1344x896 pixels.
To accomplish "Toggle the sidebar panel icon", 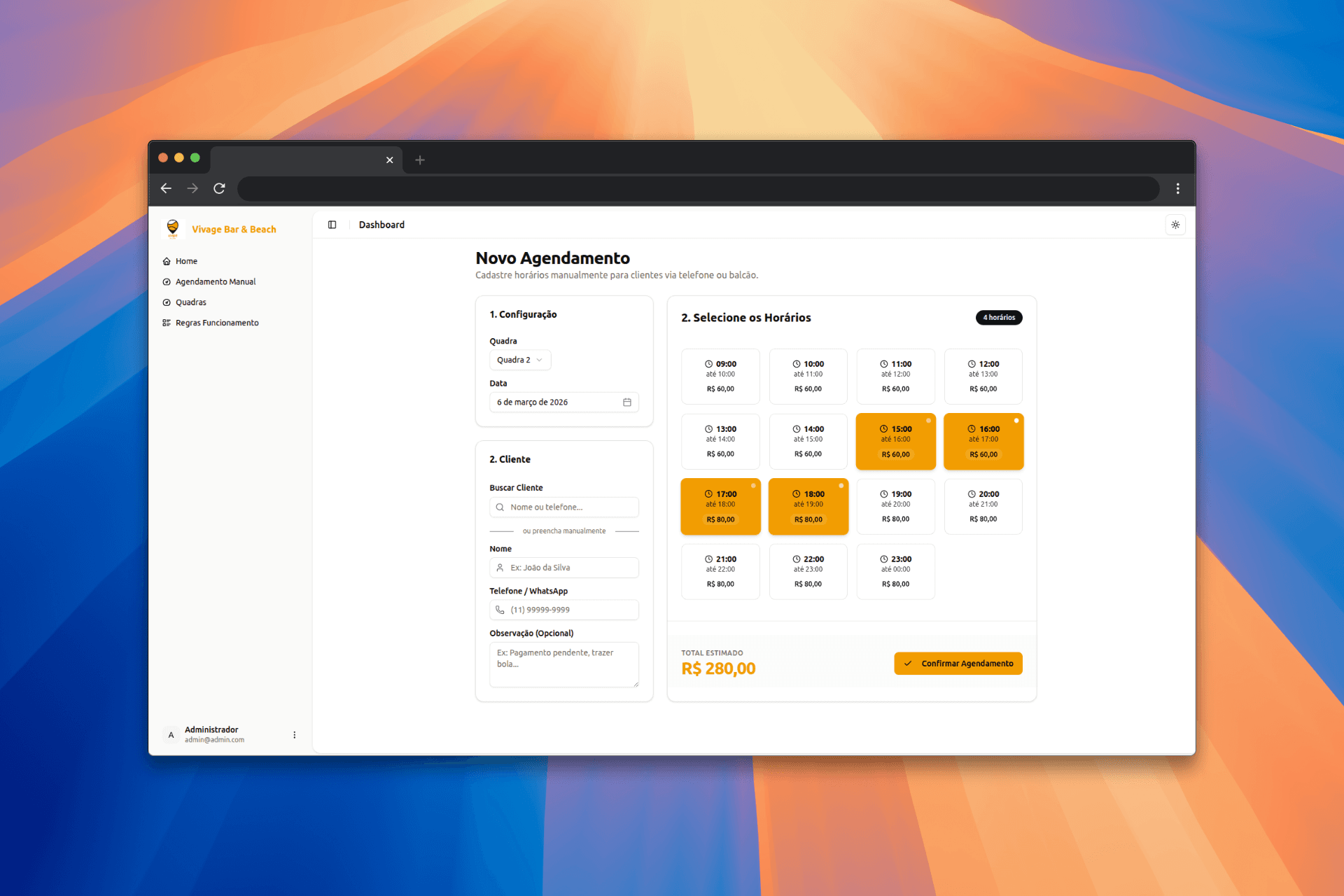I will pyautogui.click(x=332, y=225).
